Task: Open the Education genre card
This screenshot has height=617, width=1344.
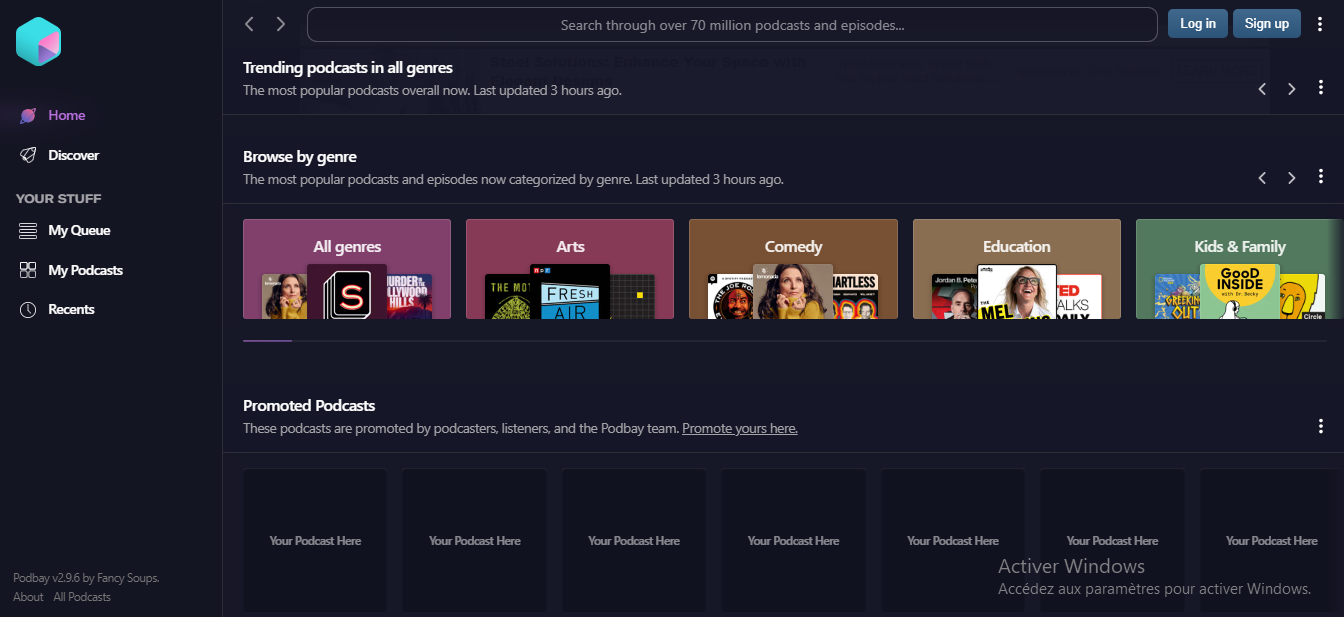Action: (x=1017, y=269)
